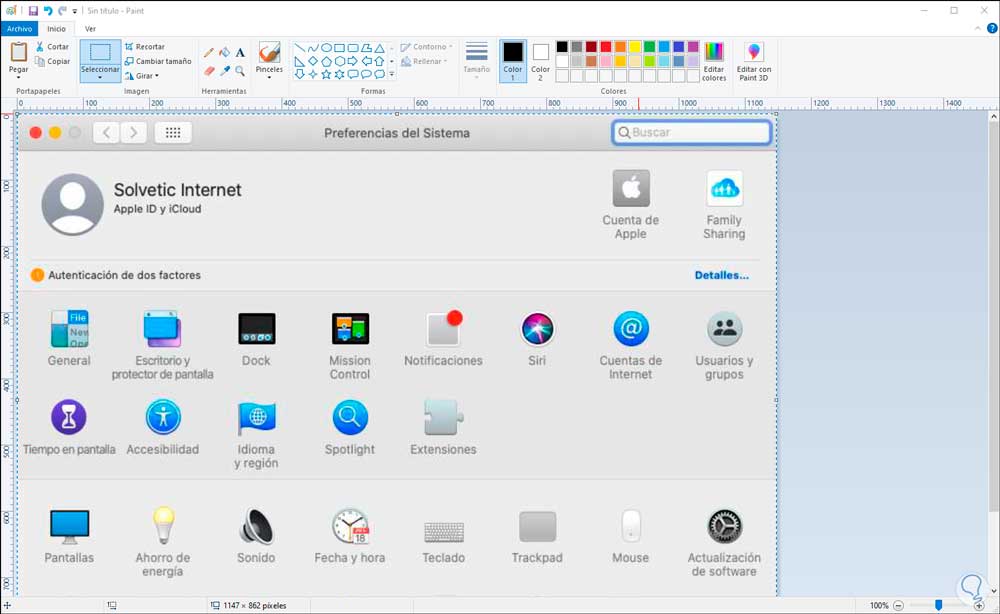Select the Magnifier tool
1000x614 pixels.
click(x=240, y=71)
